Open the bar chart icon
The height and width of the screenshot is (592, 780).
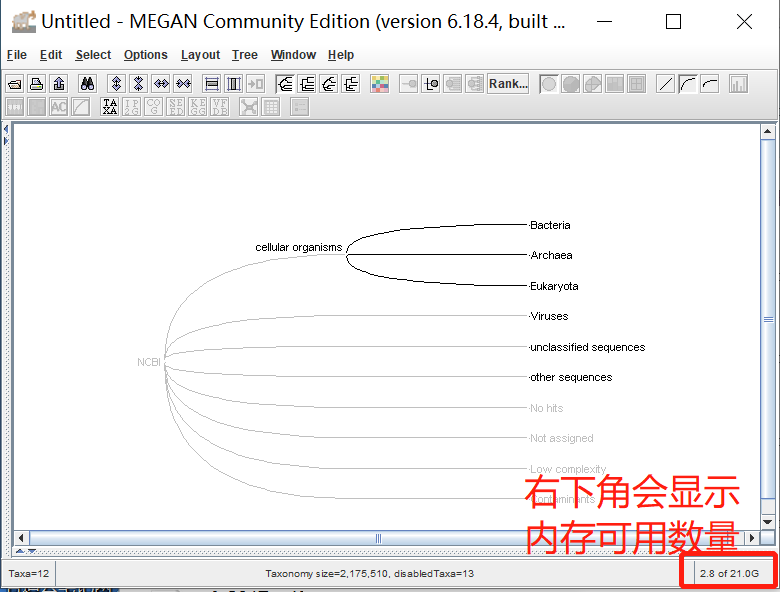[x=738, y=84]
